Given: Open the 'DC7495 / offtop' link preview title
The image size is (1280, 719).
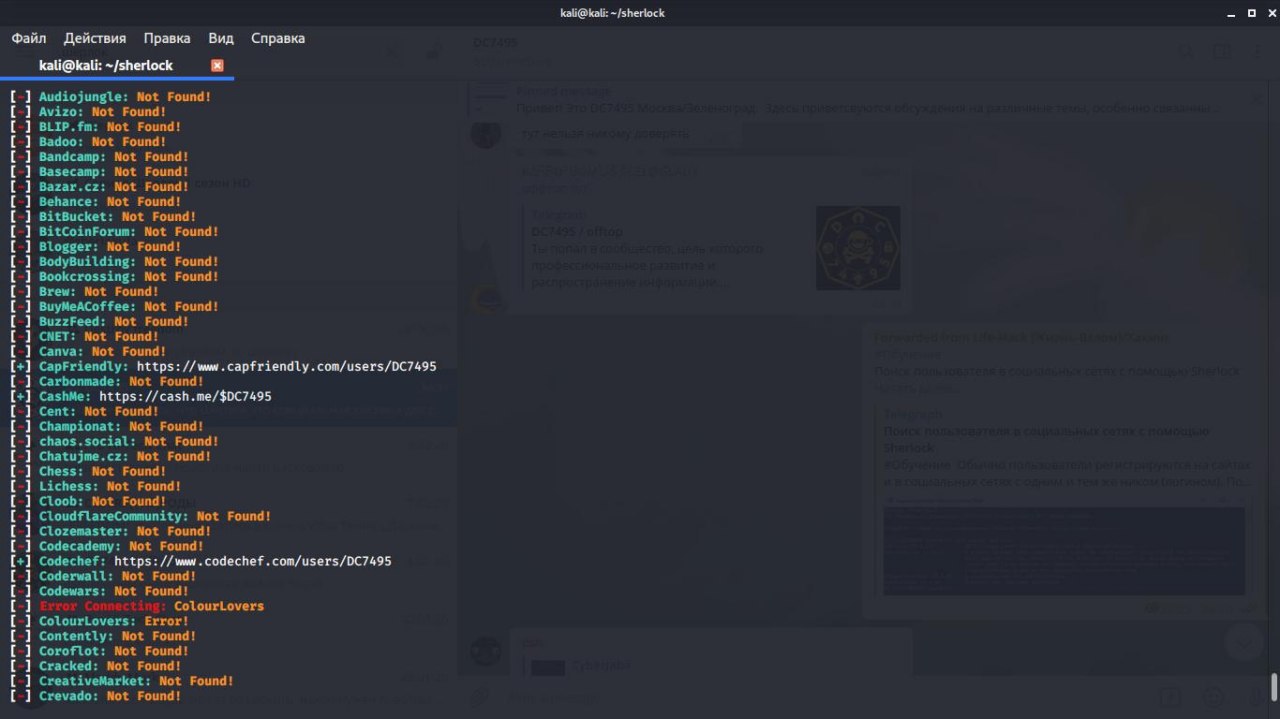Looking at the screenshot, I should (x=577, y=232).
